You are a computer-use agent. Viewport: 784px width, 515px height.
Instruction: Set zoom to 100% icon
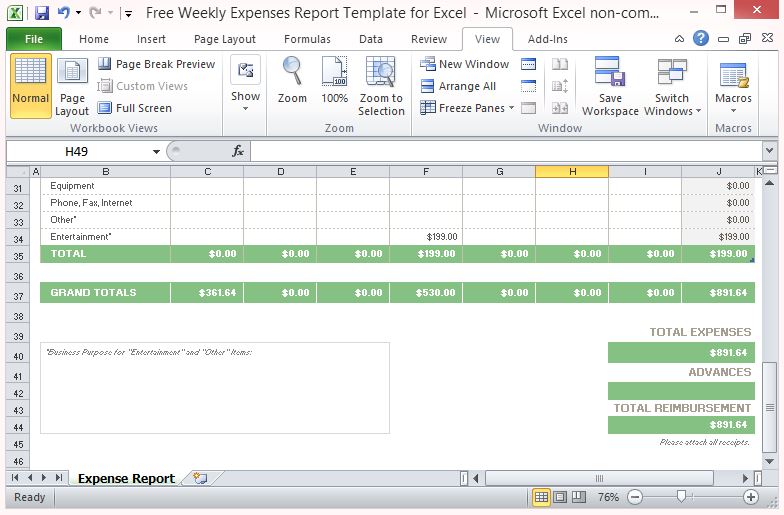coord(335,86)
